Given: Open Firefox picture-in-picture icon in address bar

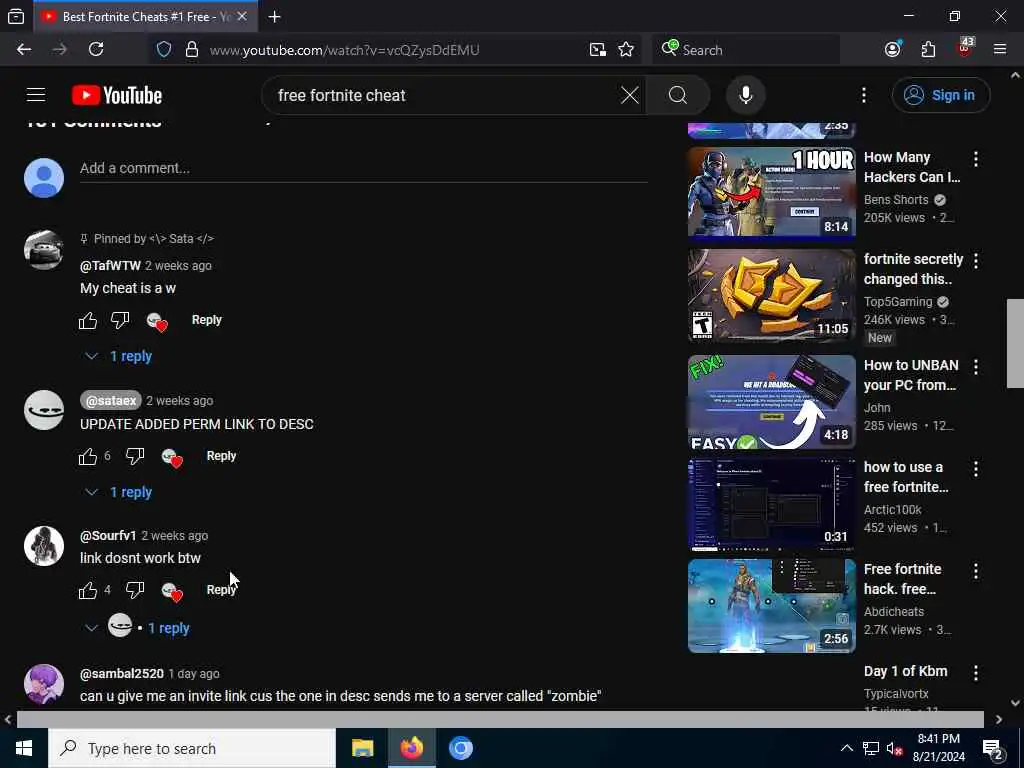Looking at the screenshot, I should tap(598, 50).
